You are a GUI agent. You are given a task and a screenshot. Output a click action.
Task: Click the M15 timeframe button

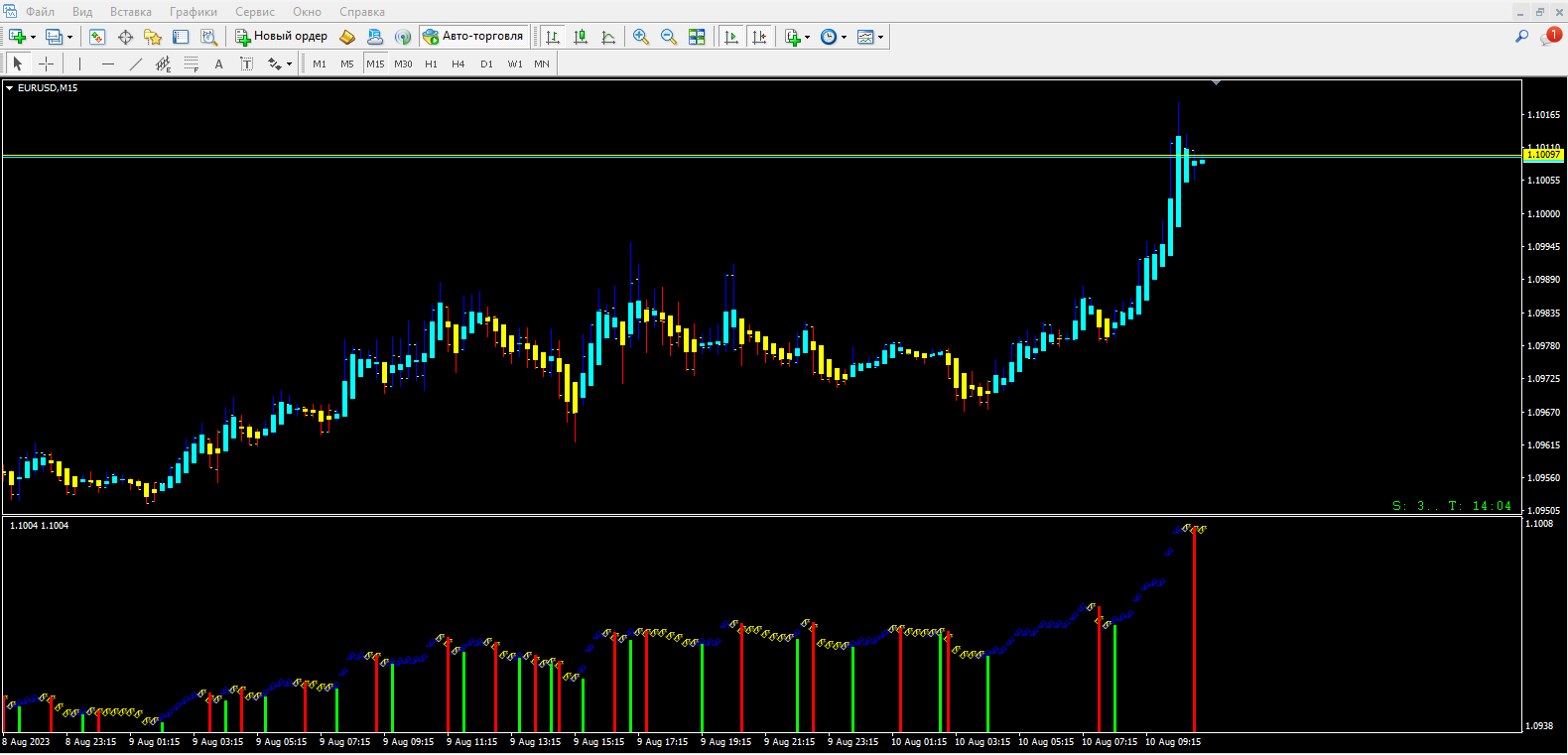[375, 63]
